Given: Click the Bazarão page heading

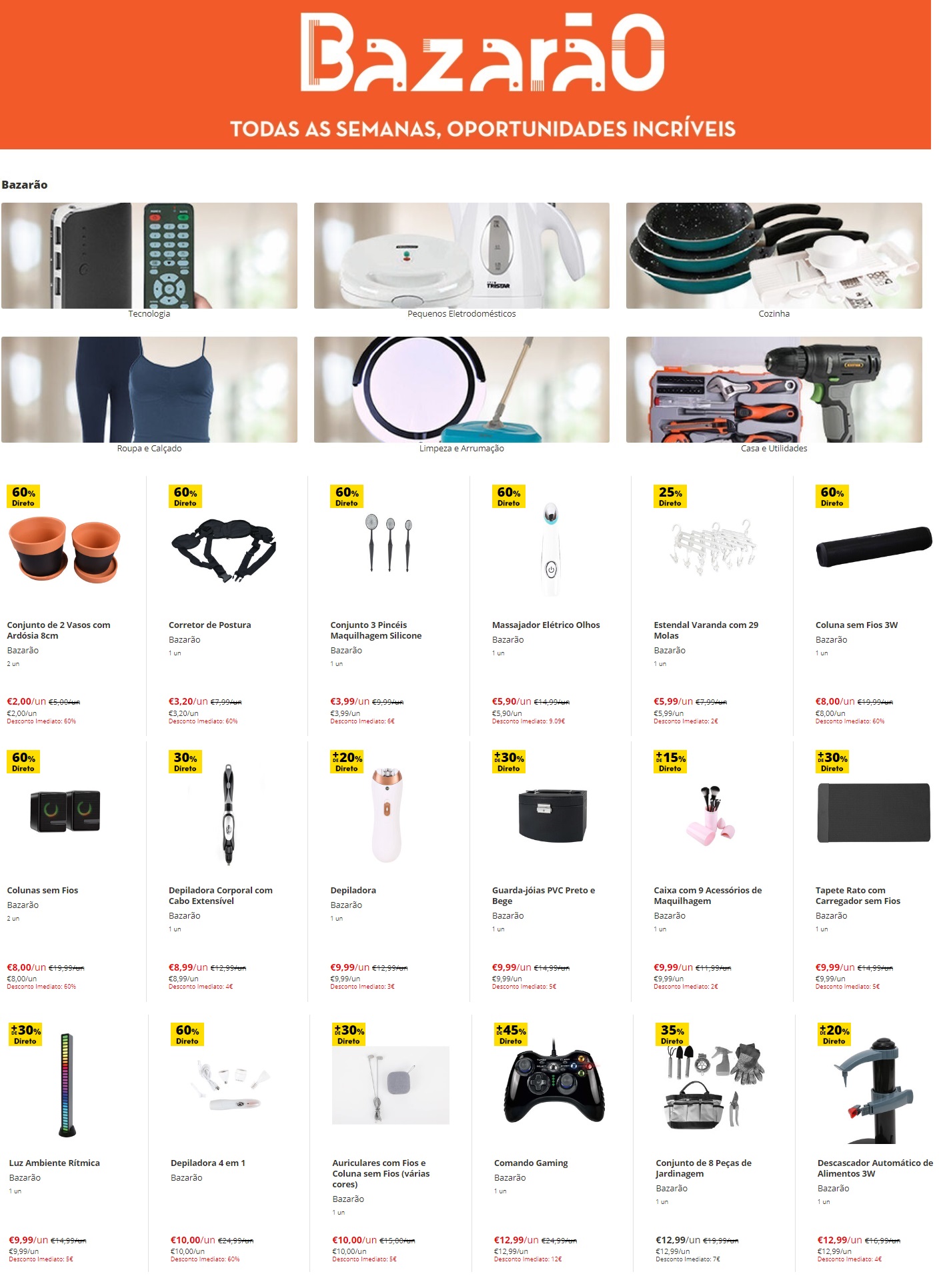Looking at the screenshot, I should click(25, 185).
